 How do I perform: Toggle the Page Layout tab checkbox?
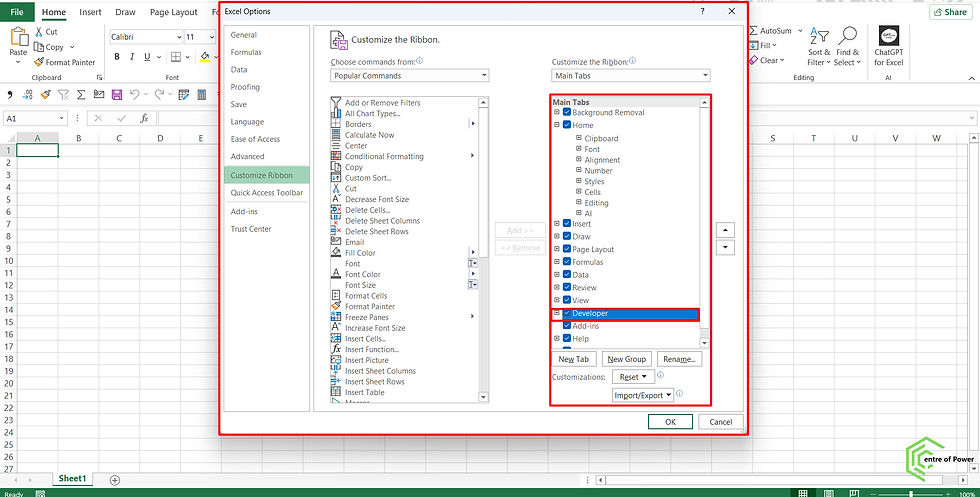point(567,249)
